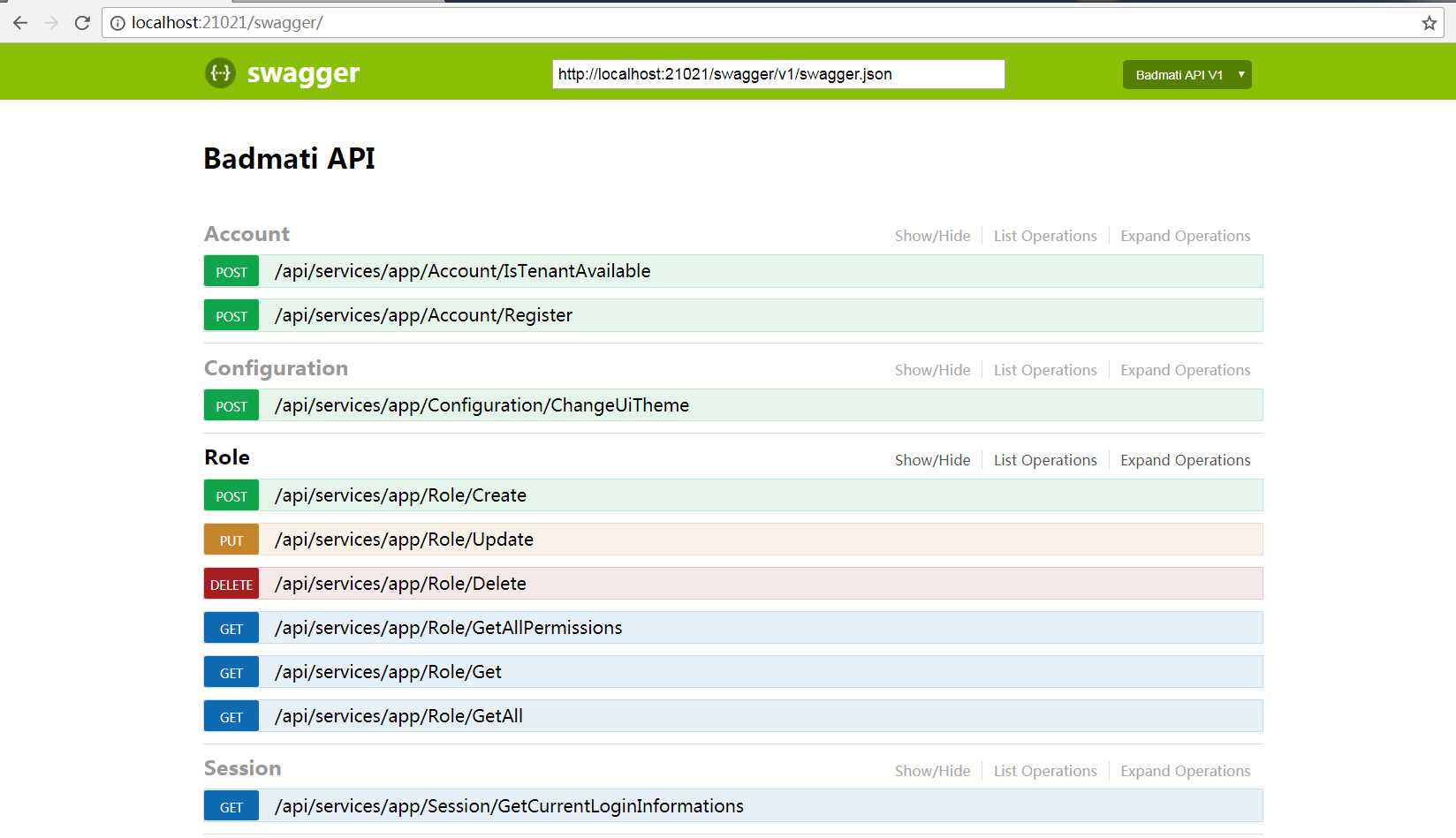This screenshot has width=1456, height=838.
Task: Open the Role/GetAll endpoint path
Action: [x=398, y=716]
